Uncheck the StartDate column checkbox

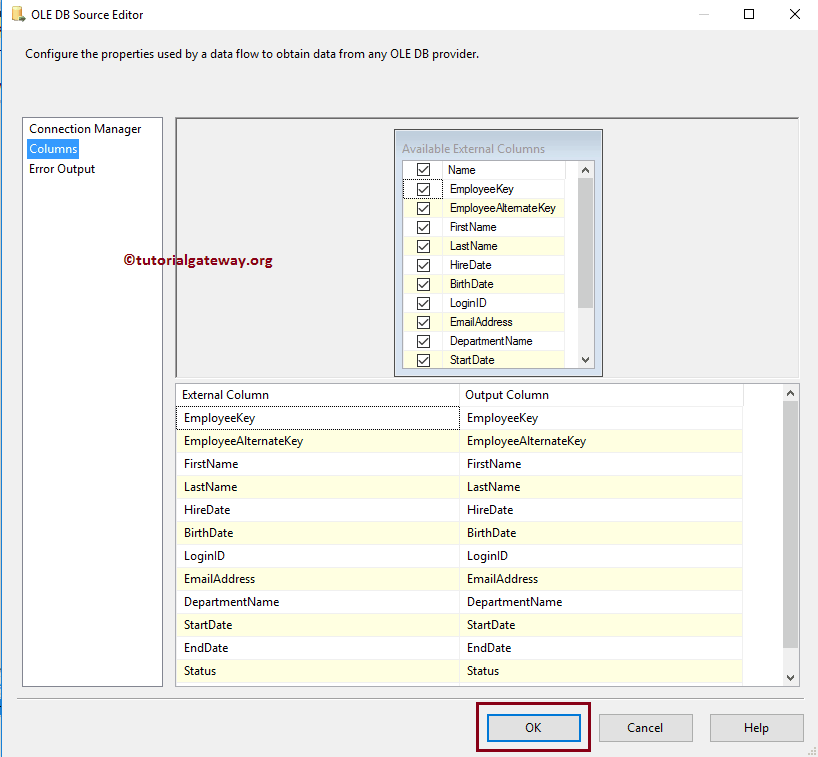point(422,359)
